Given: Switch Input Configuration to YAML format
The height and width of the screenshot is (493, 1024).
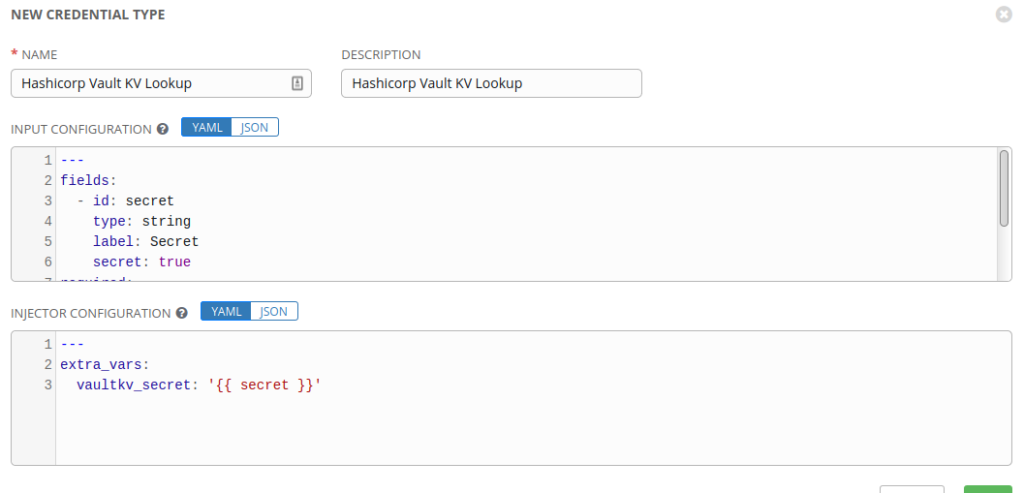Looking at the screenshot, I should coord(206,128).
